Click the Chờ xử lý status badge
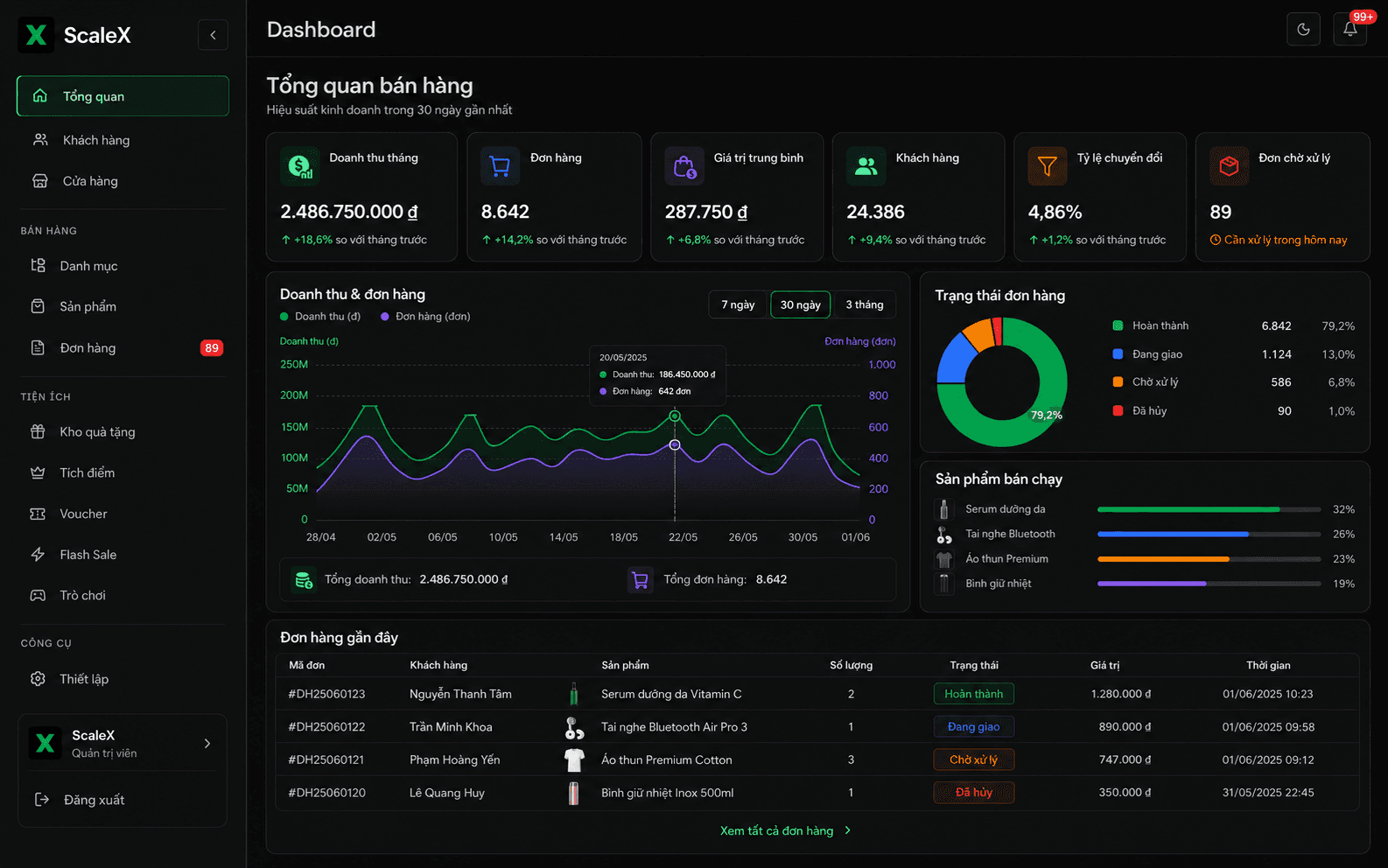This screenshot has height=868, width=1388. [x=974, y=759]
